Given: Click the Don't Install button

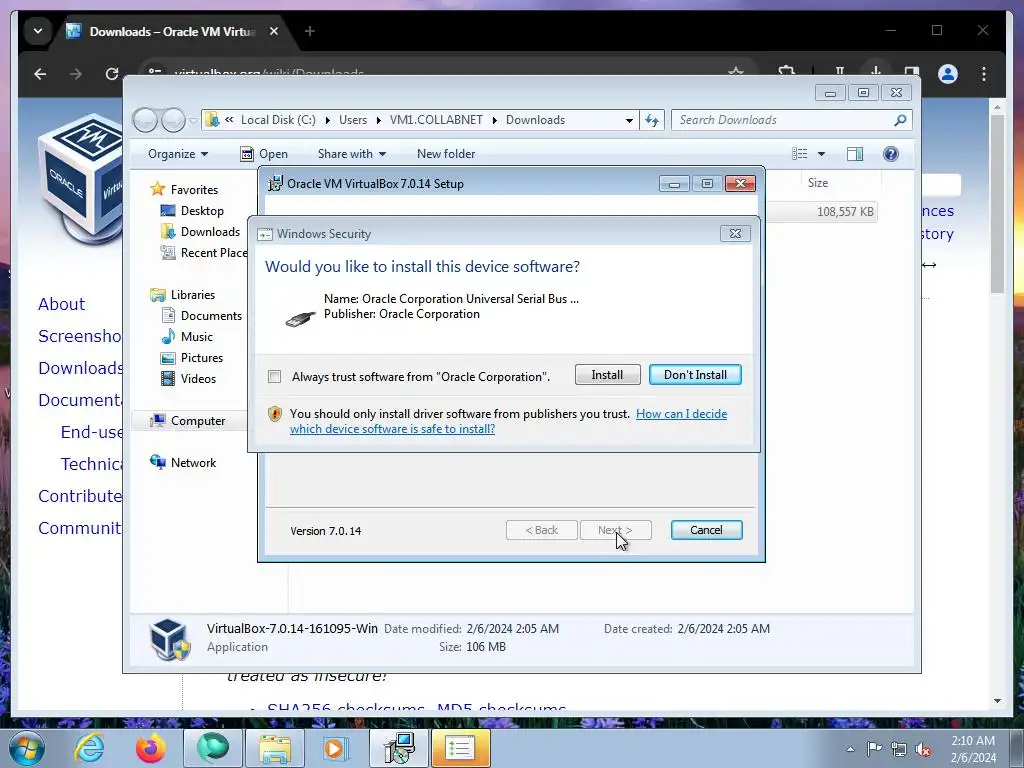Looking at the screenshot, I should coord(695,375).
